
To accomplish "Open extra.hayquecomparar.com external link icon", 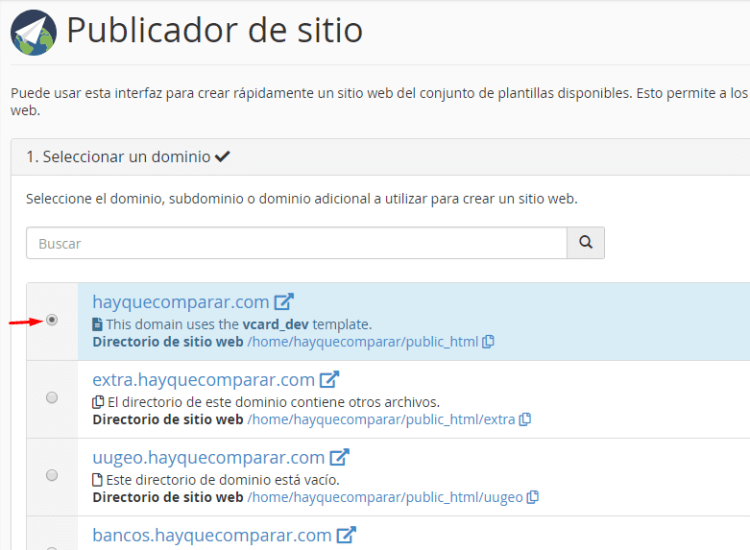I will click(329, 380).
